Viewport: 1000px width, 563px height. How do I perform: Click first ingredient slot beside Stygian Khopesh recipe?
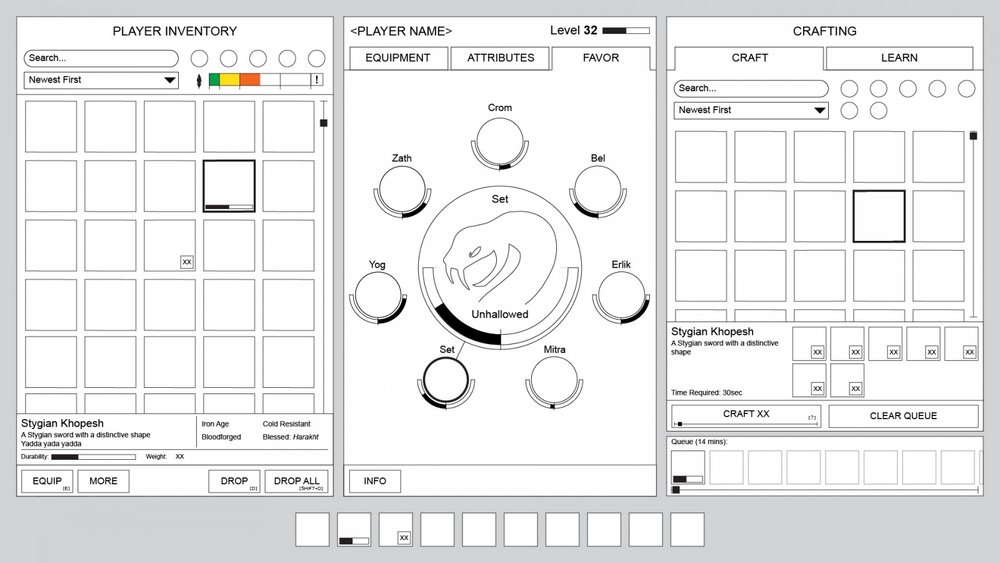point(809,344)
